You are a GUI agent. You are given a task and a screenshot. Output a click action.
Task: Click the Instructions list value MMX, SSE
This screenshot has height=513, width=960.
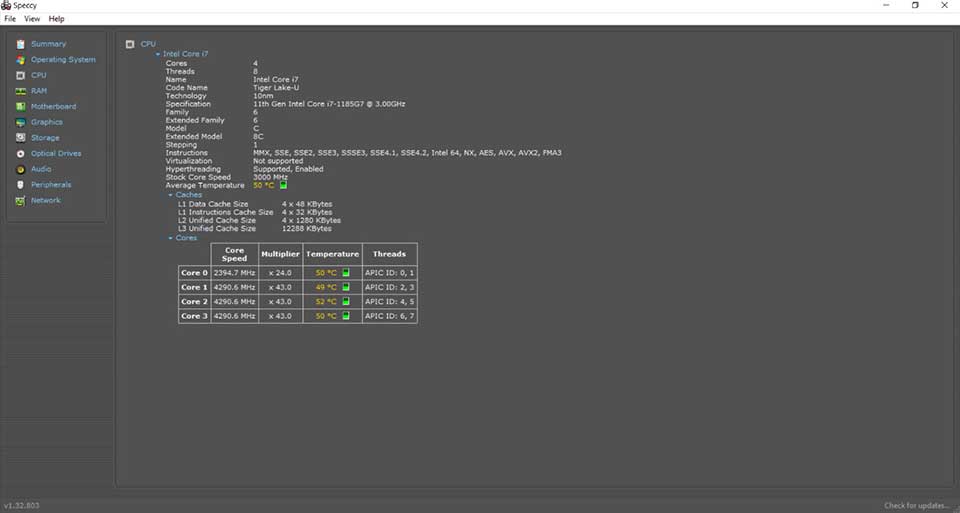pyautogui.click(x=407, y=152)
